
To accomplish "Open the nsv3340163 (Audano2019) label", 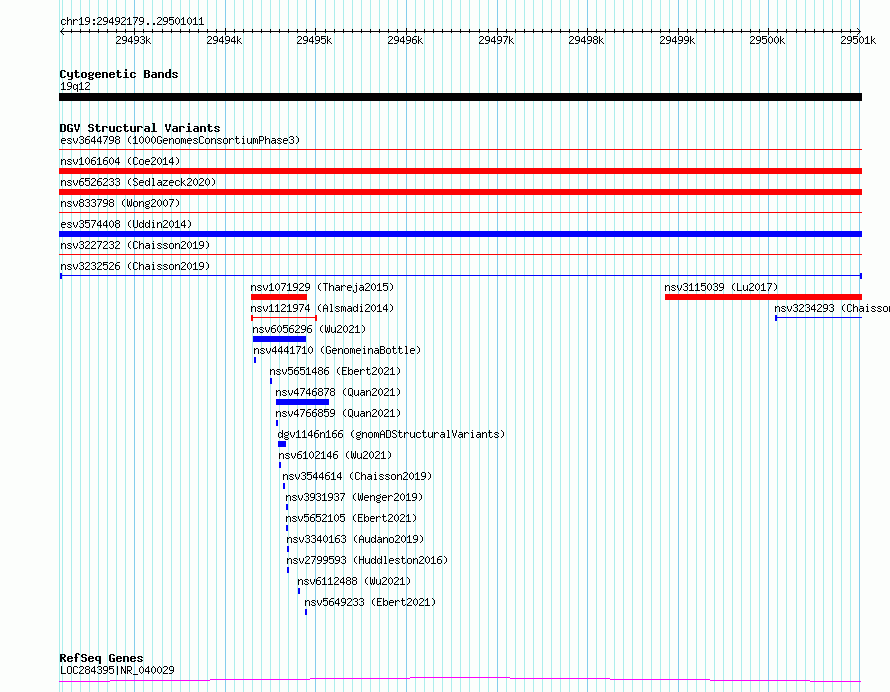I will 355,539.
